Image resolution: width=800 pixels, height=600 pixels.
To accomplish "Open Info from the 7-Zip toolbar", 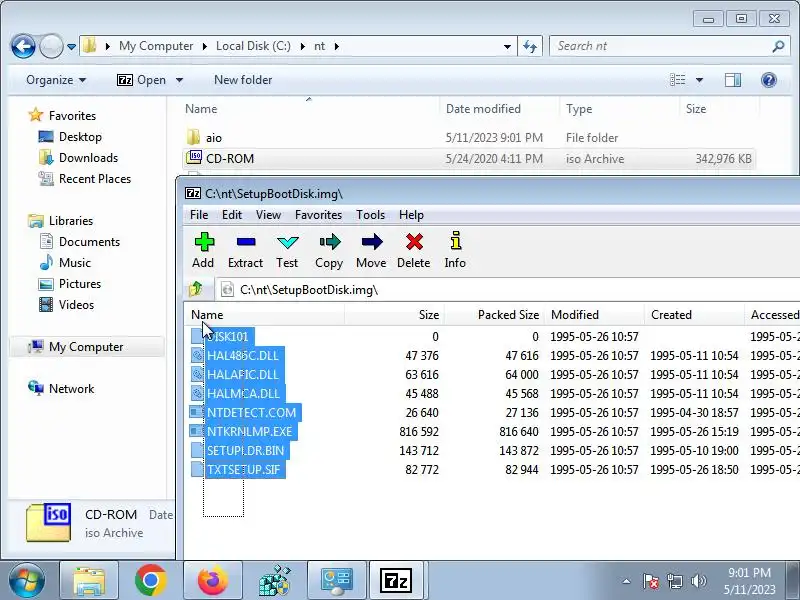I will click(x=455, y=251).
